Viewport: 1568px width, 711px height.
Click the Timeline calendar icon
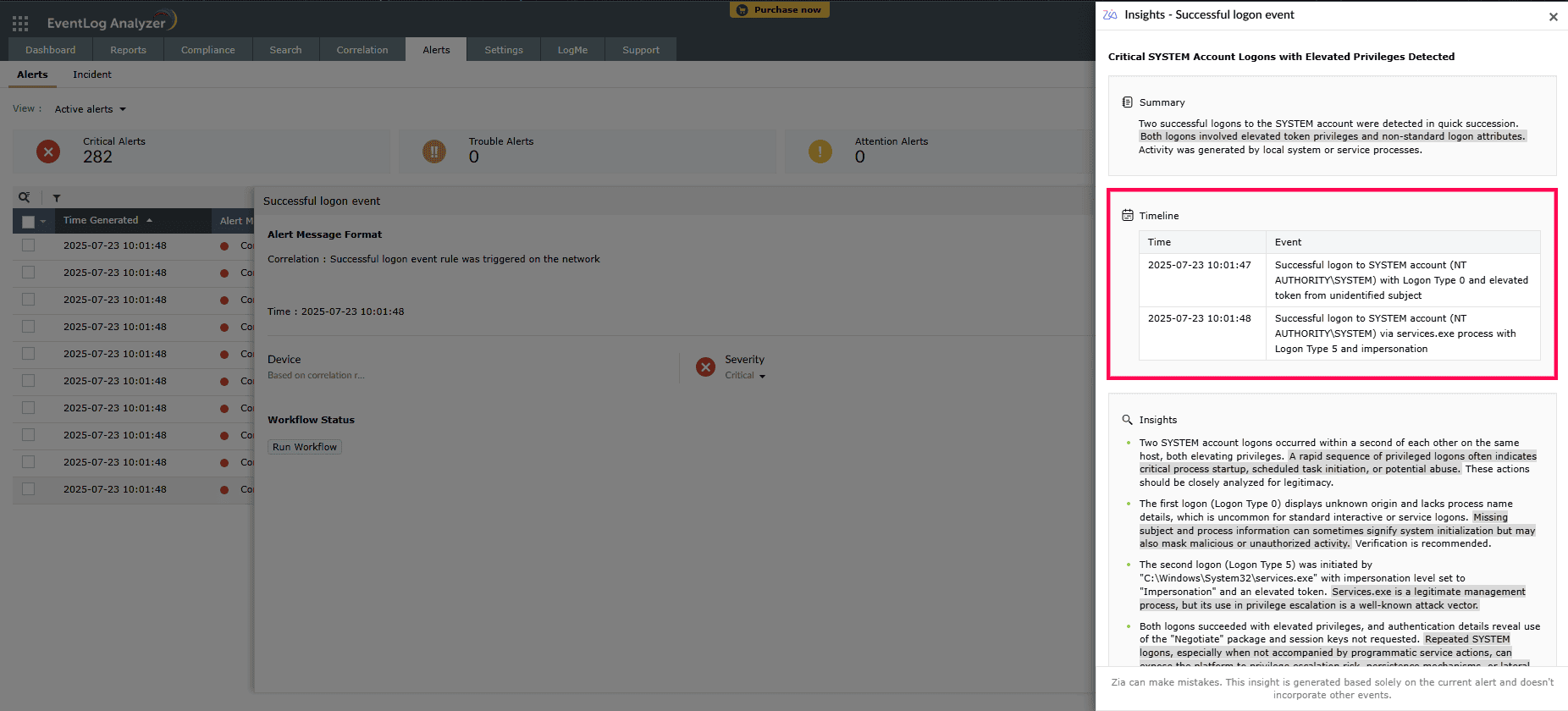(x=1127, y=216)
